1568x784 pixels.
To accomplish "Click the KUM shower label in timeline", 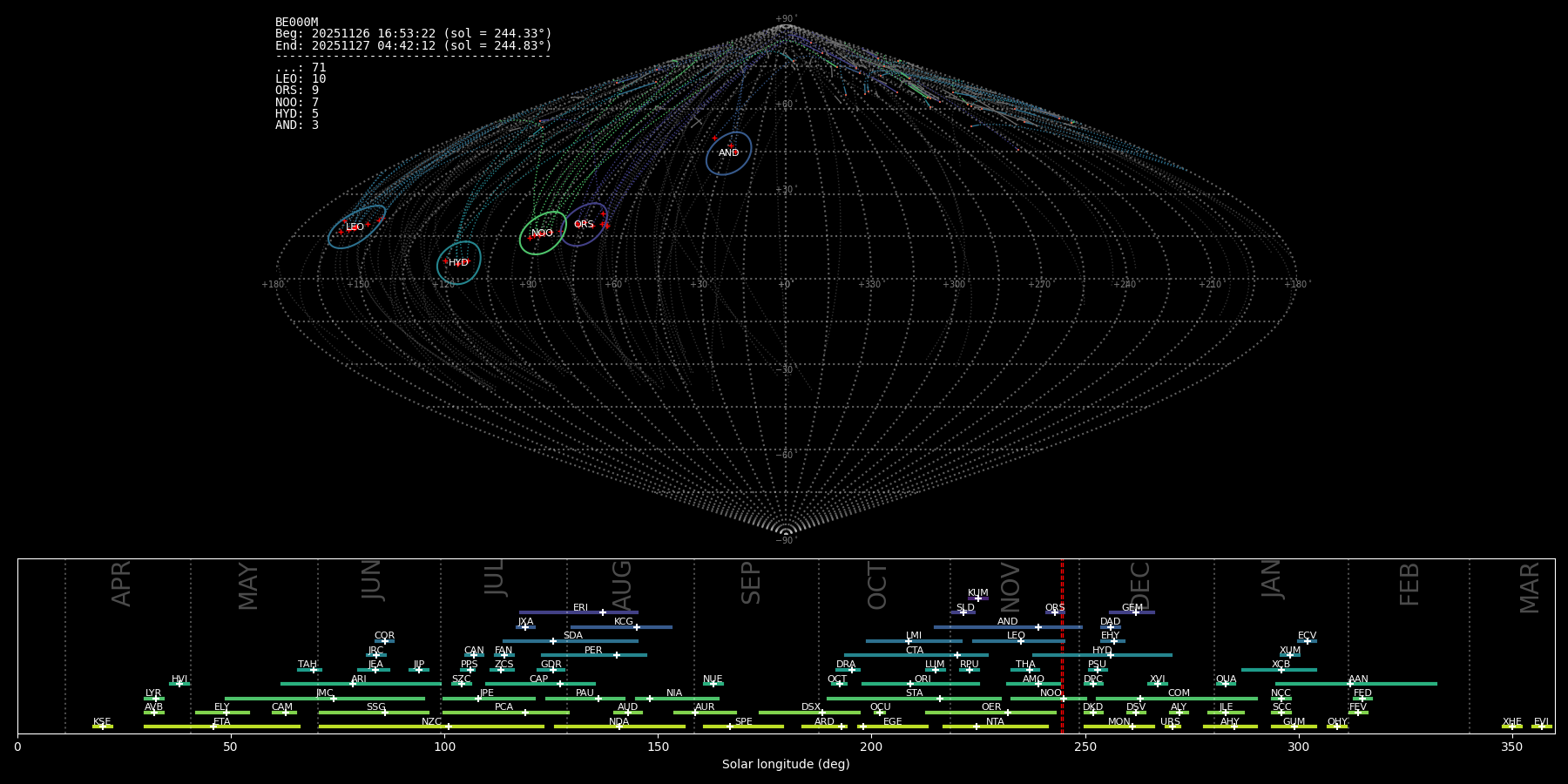I will point(977,593).
